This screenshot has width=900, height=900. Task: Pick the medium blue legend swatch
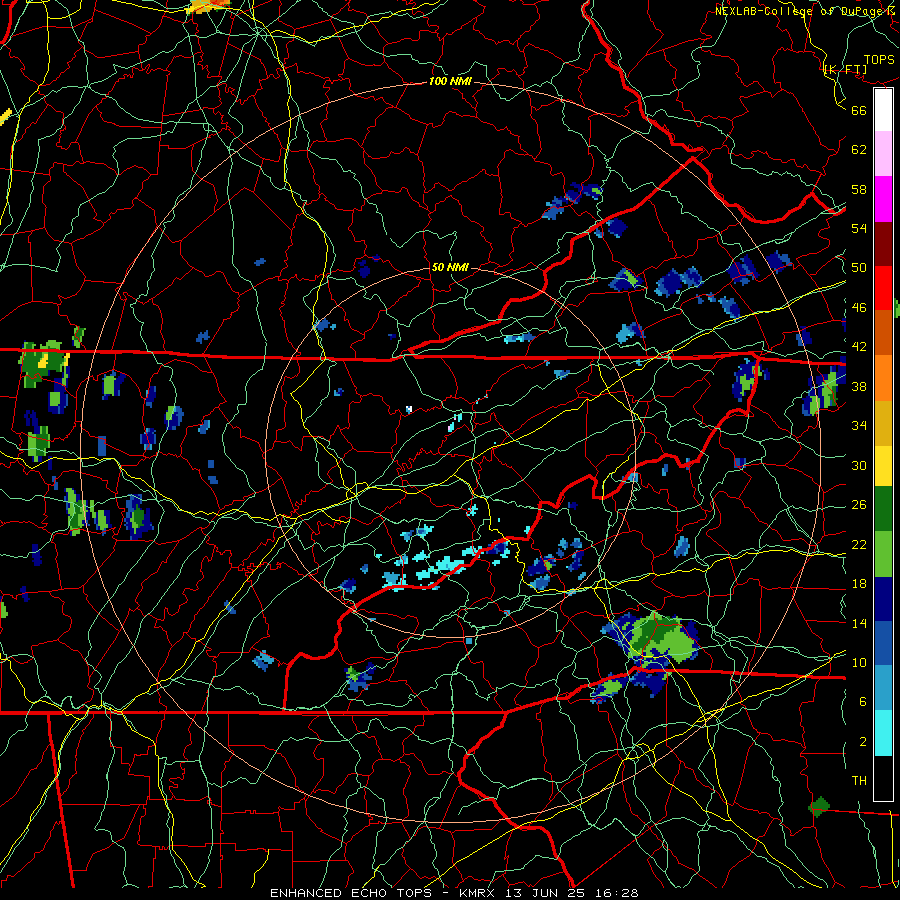(883, 643)
